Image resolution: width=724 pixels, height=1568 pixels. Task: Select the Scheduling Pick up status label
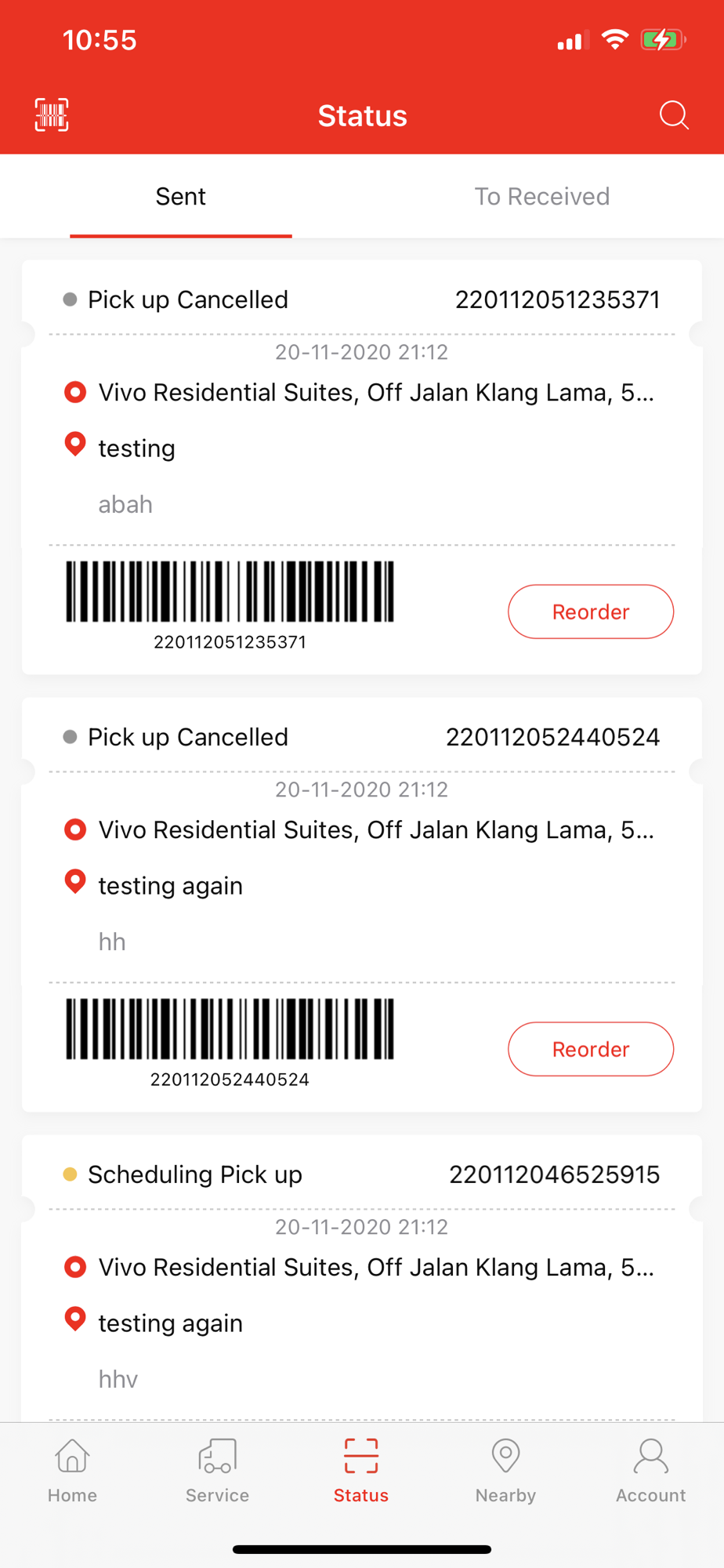(194, 1174)
